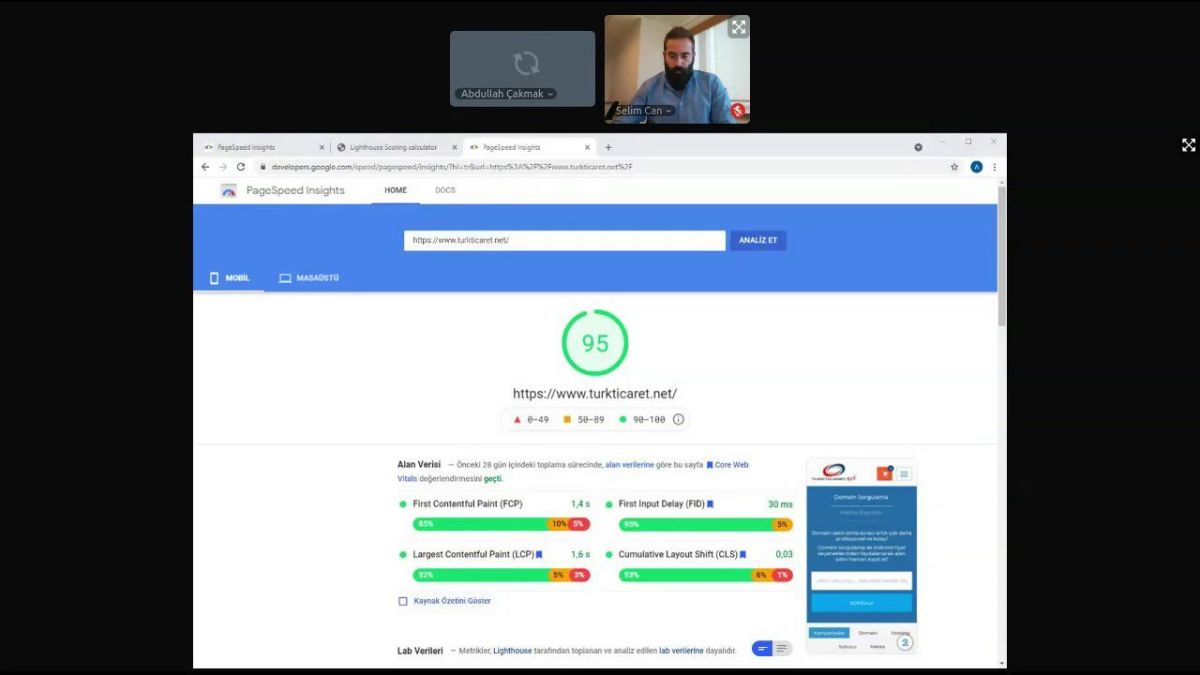Click the green 95 score gauge
Image resolution: width=1200 pixels, height=675 pixels.
(595, 343)
